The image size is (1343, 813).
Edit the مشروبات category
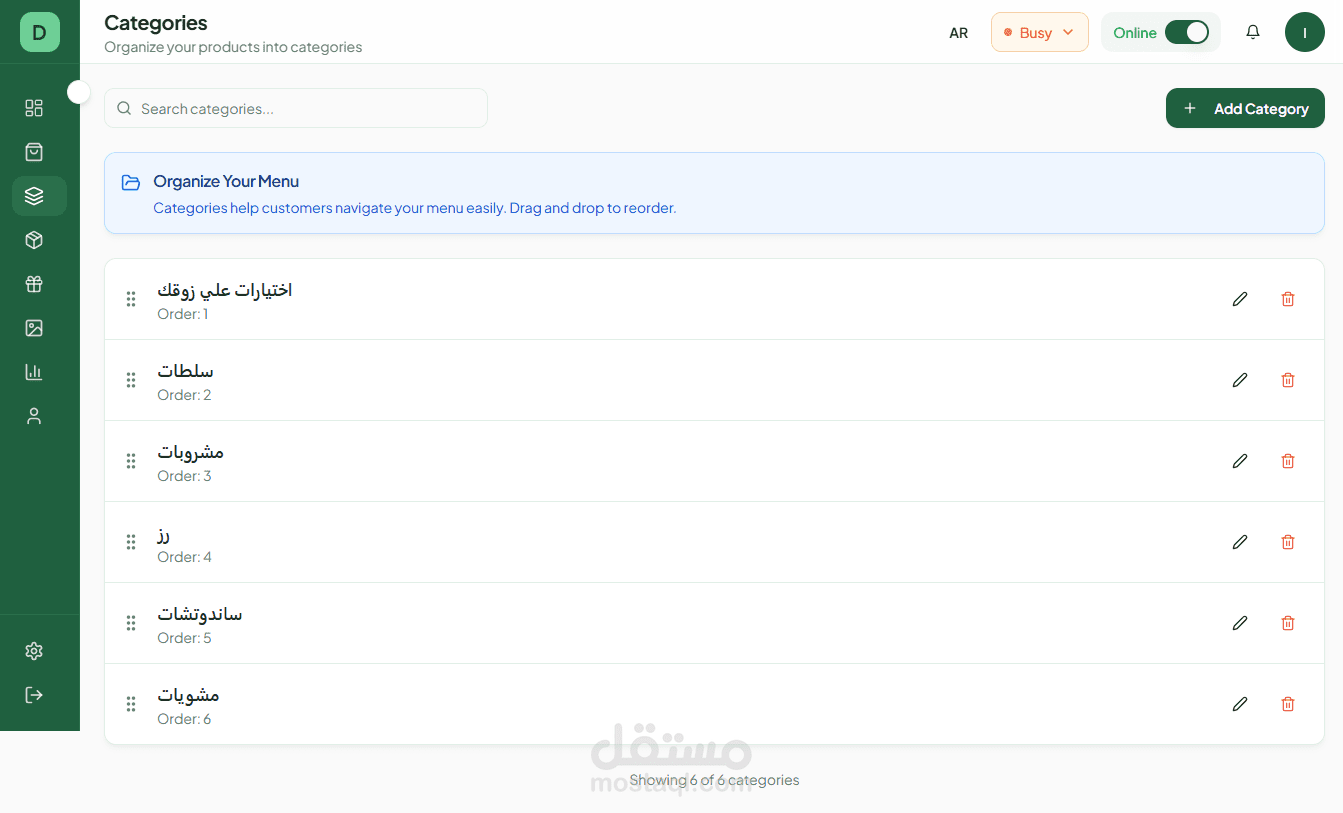pos(1240,461)
